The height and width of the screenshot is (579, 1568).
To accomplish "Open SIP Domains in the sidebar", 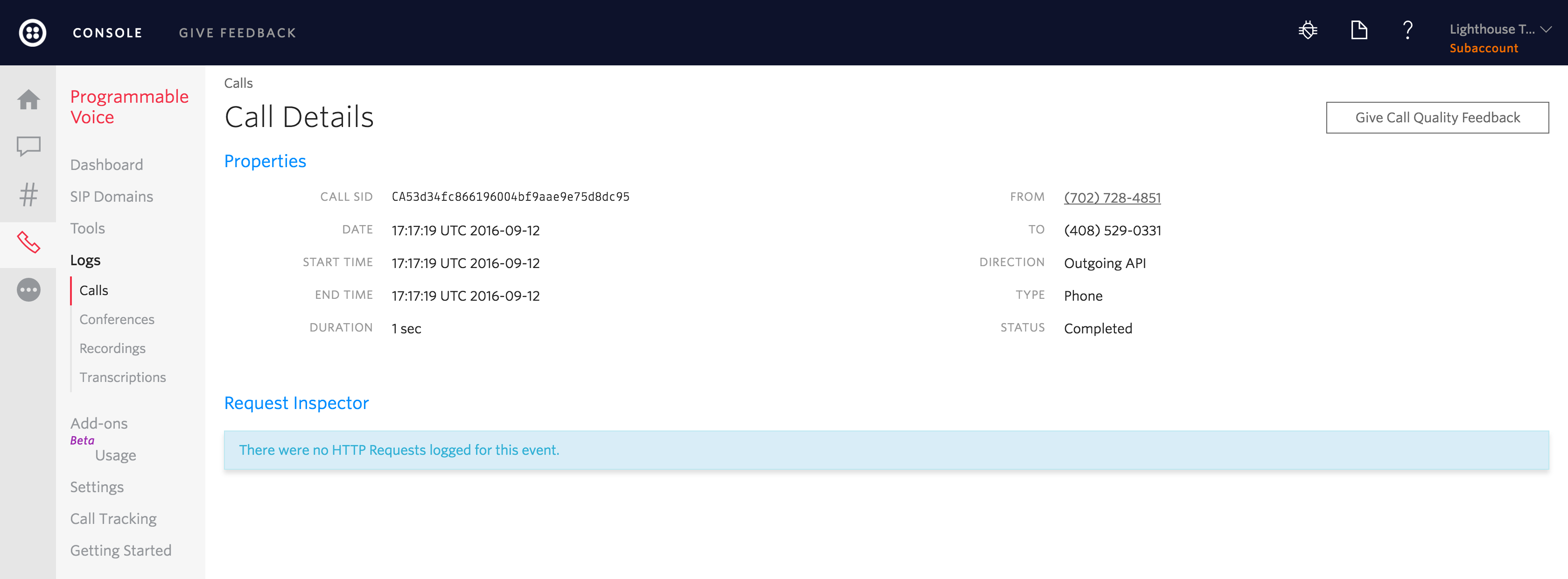I will [112, 197].
